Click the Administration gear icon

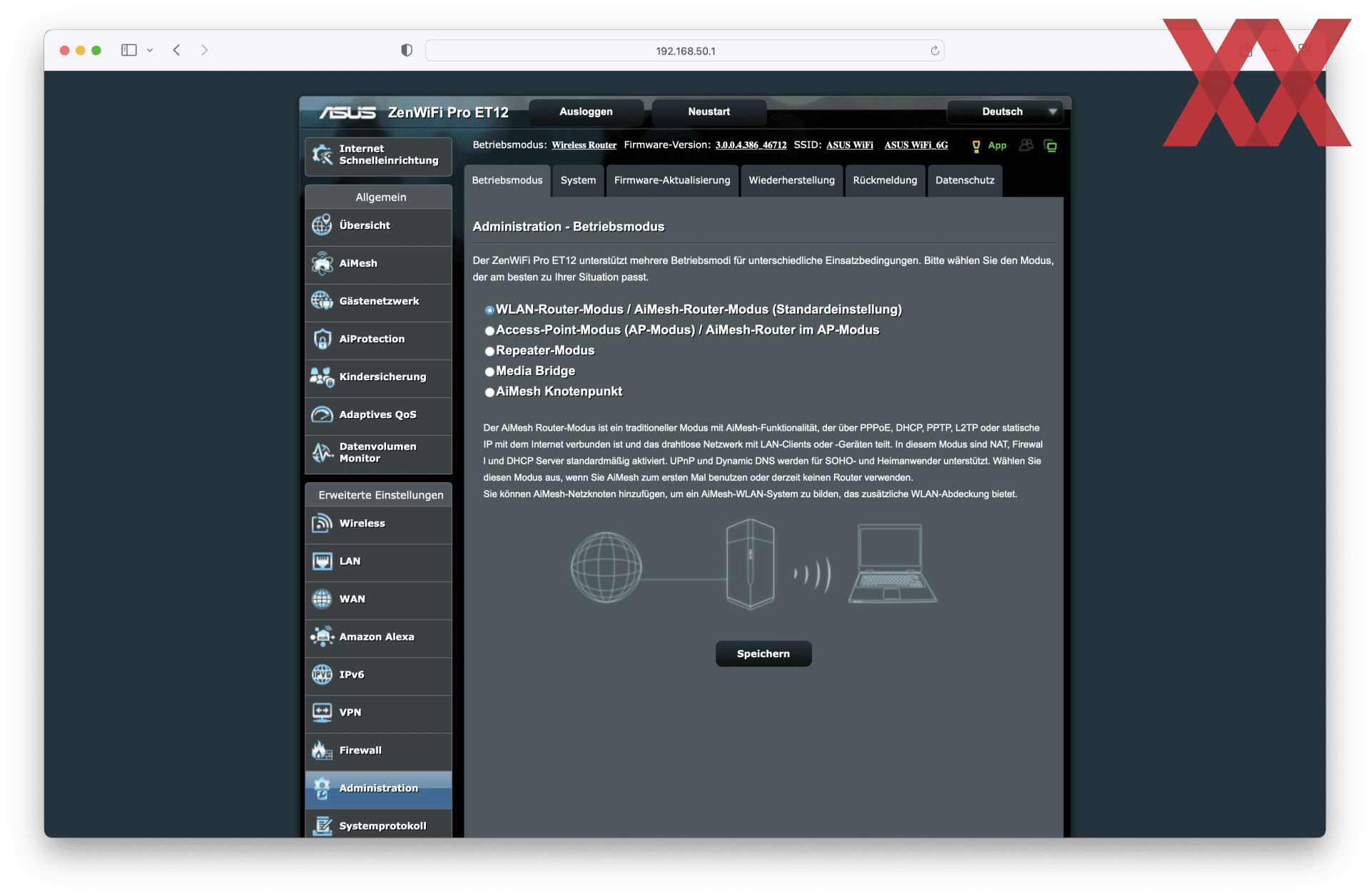[x=323, y=788]
